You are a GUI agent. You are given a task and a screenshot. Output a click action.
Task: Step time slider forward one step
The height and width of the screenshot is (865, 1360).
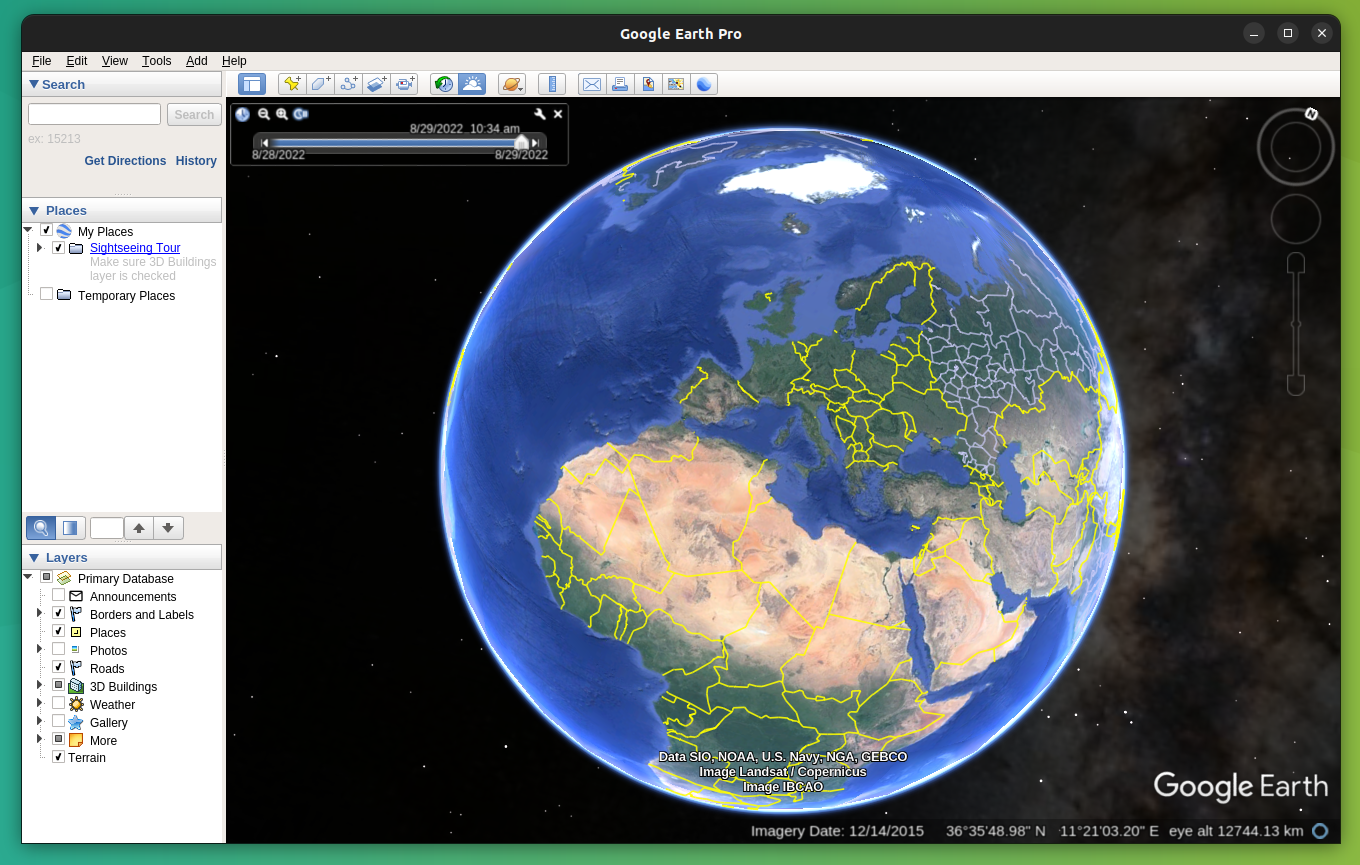click(536, 143)
